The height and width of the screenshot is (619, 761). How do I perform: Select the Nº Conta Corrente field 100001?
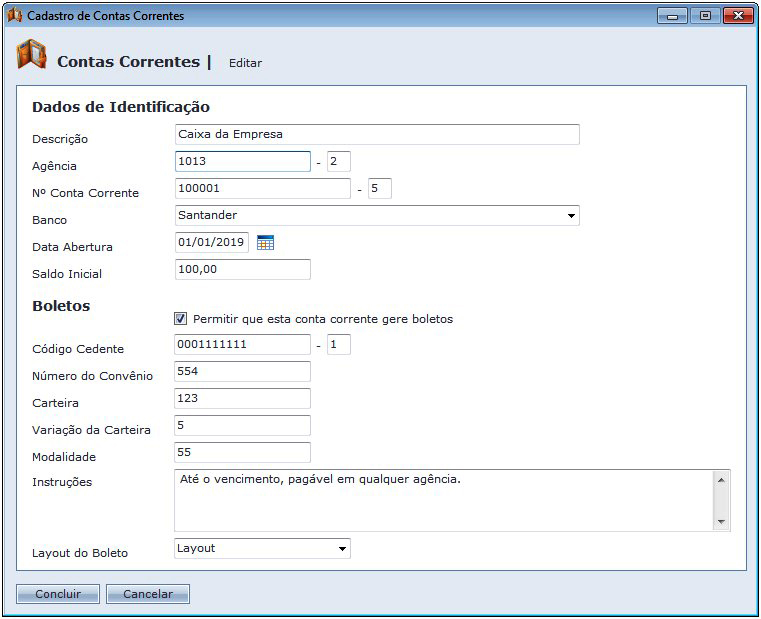263,188
